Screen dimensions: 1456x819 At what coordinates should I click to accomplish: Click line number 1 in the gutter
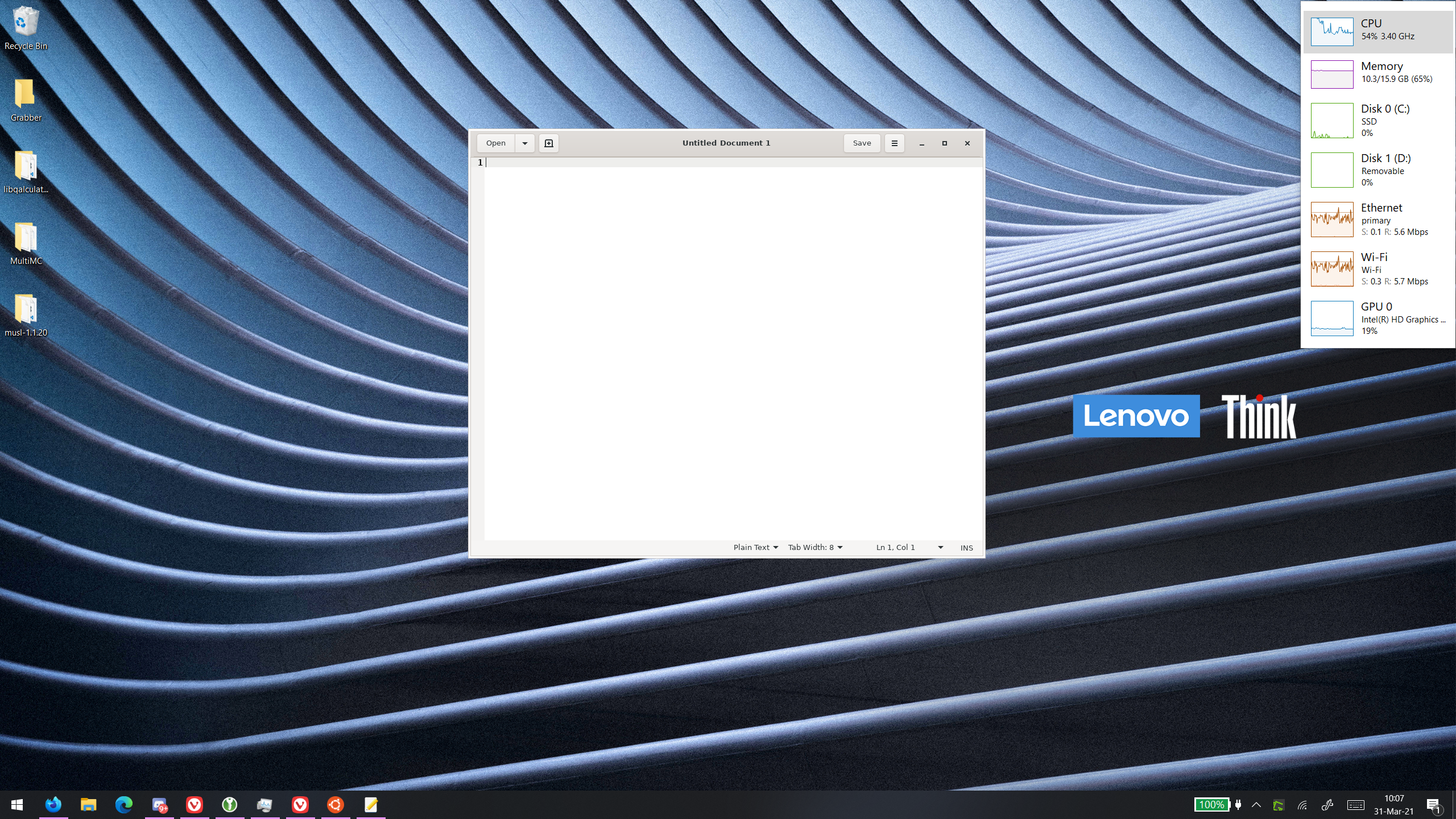[x=480, y=163]
